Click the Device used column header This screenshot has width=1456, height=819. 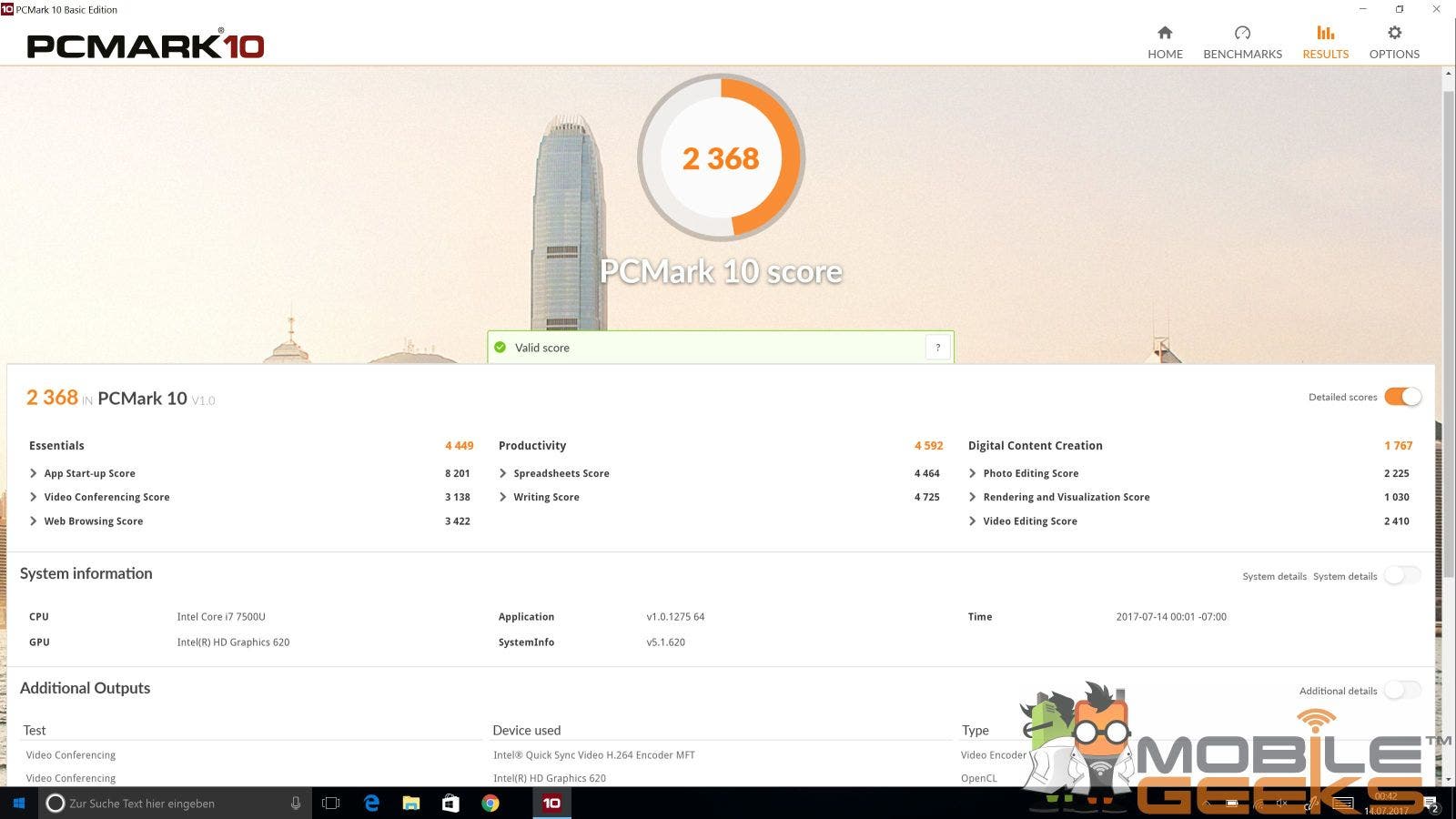(x=527, y=730)
